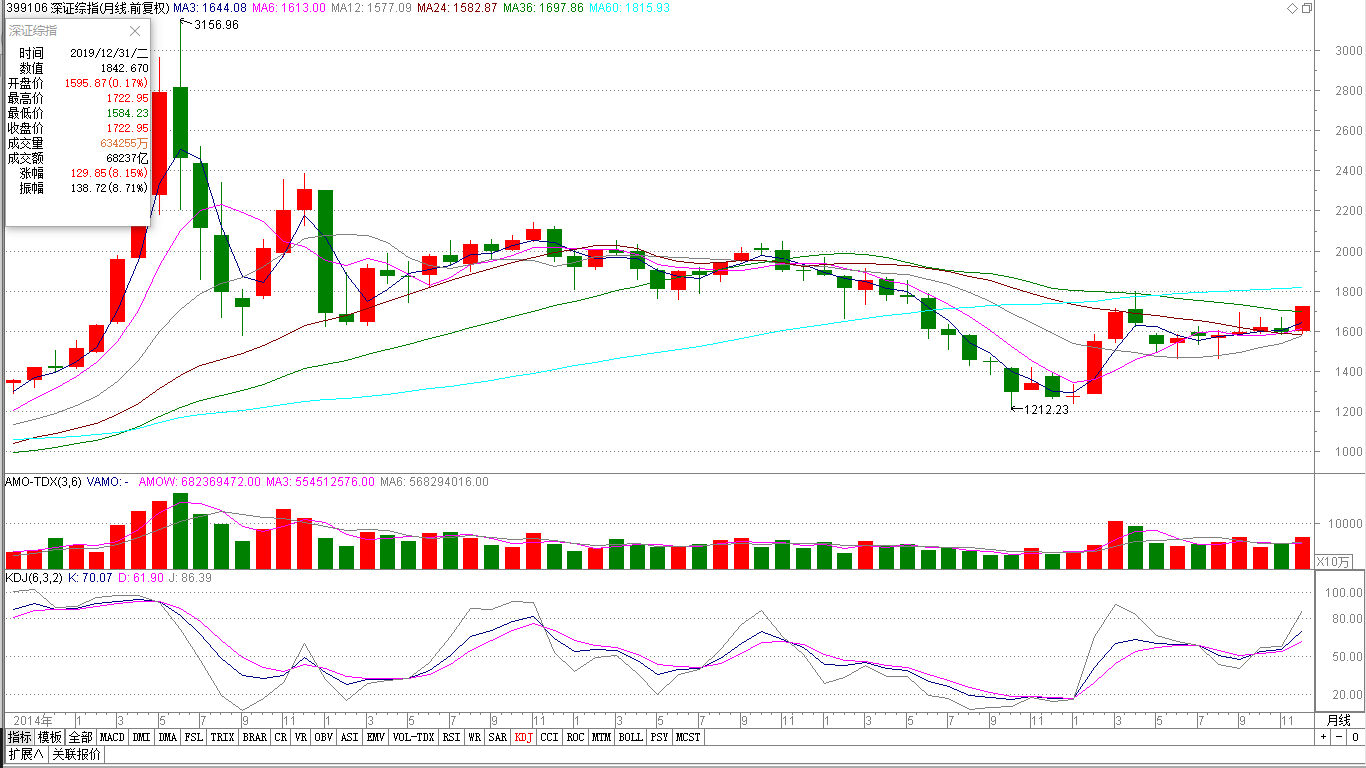Viewport: 1366px width, 768px height.
Task: Switch indicator to PSY
Action: pyautogui.click(x=659, y=737)
